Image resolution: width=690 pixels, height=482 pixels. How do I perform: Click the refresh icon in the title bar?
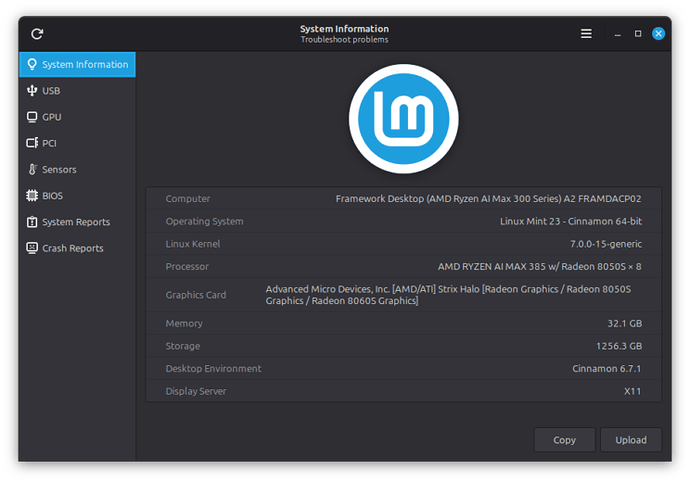[37, 34]
